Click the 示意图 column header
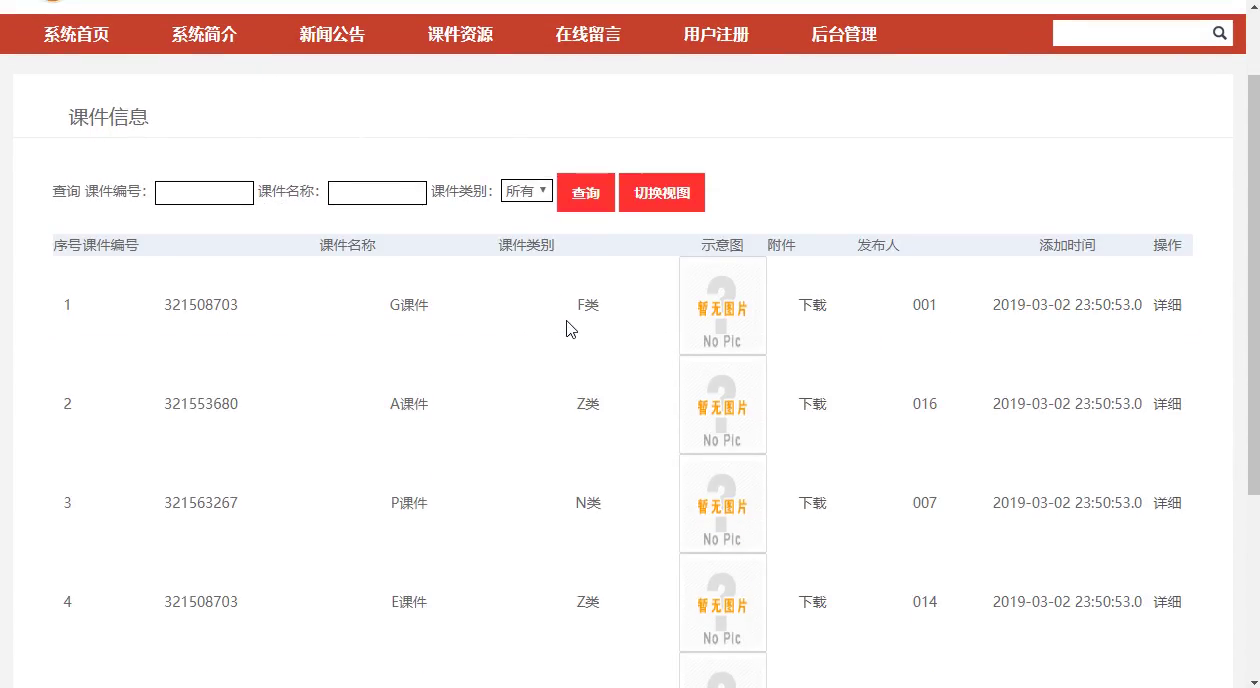Image resolution: width=1260 pixels, height=688 pixels. [723, 245]
